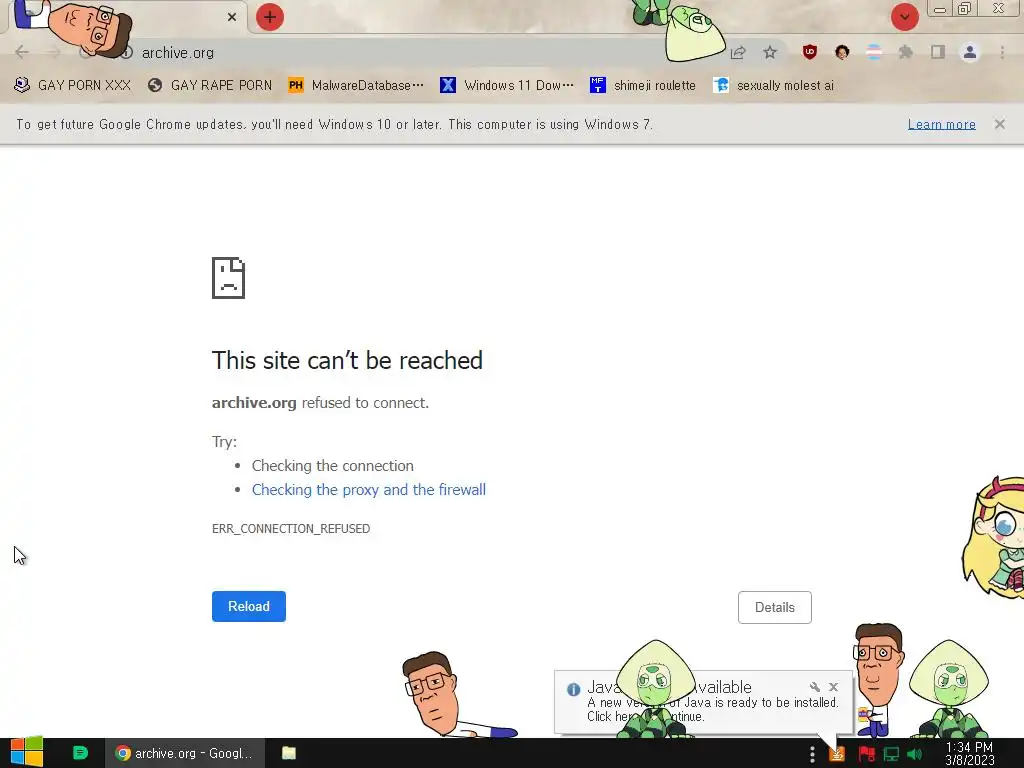Click the blue Reload button
The image size is (1024, 768).
point(249,606)
